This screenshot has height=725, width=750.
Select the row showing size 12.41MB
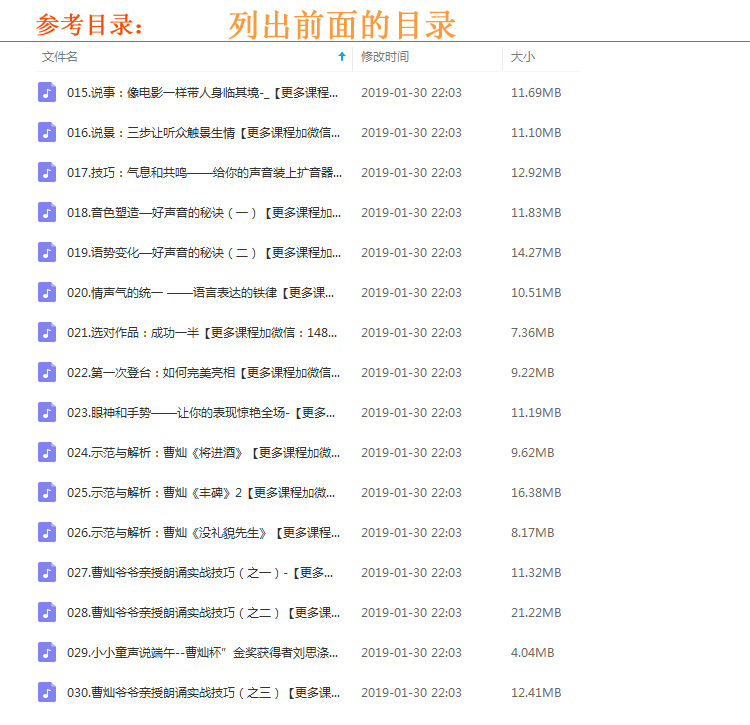pos(536,693)
